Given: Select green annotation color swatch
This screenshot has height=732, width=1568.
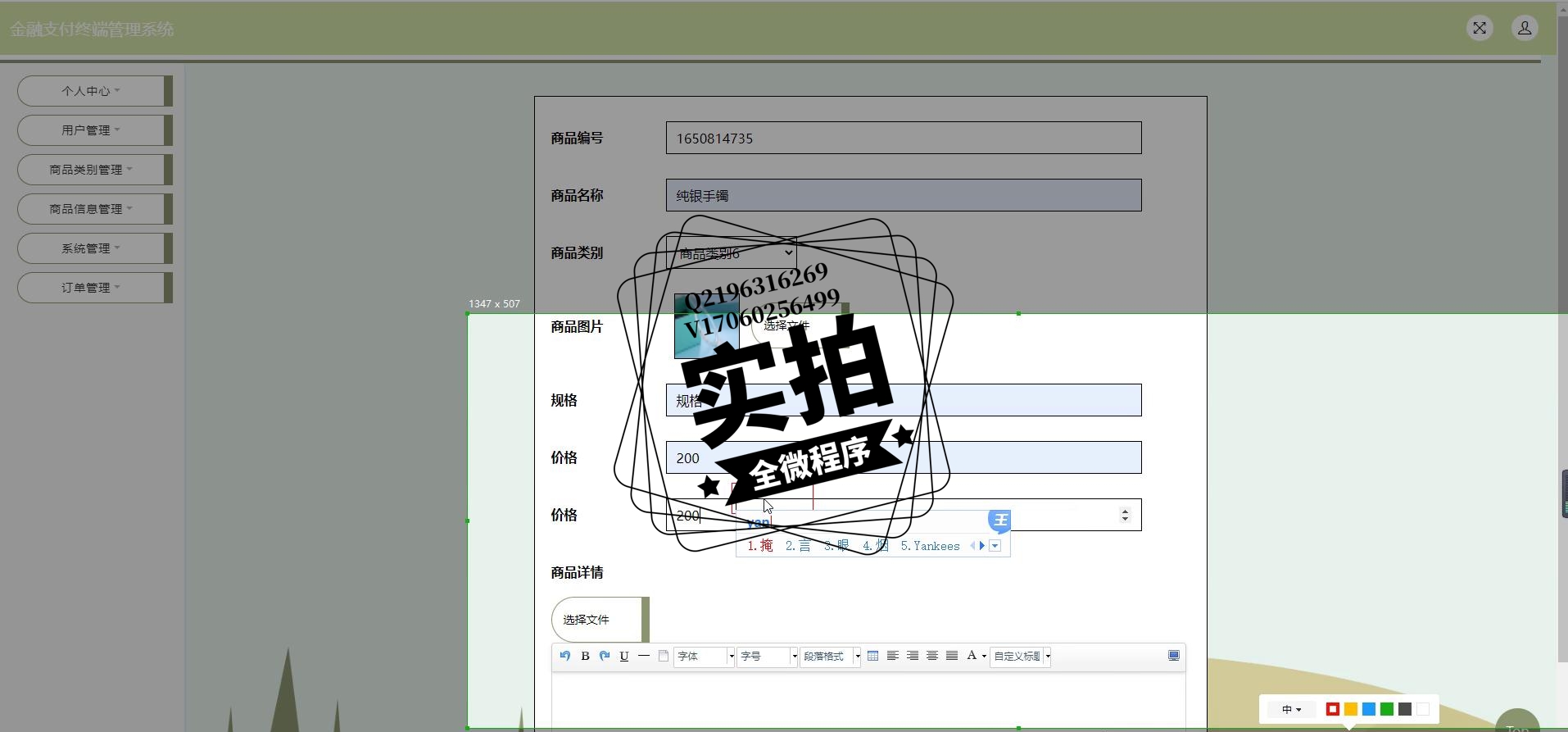Looking at the screenshot, I should (x=1387, y=709).
